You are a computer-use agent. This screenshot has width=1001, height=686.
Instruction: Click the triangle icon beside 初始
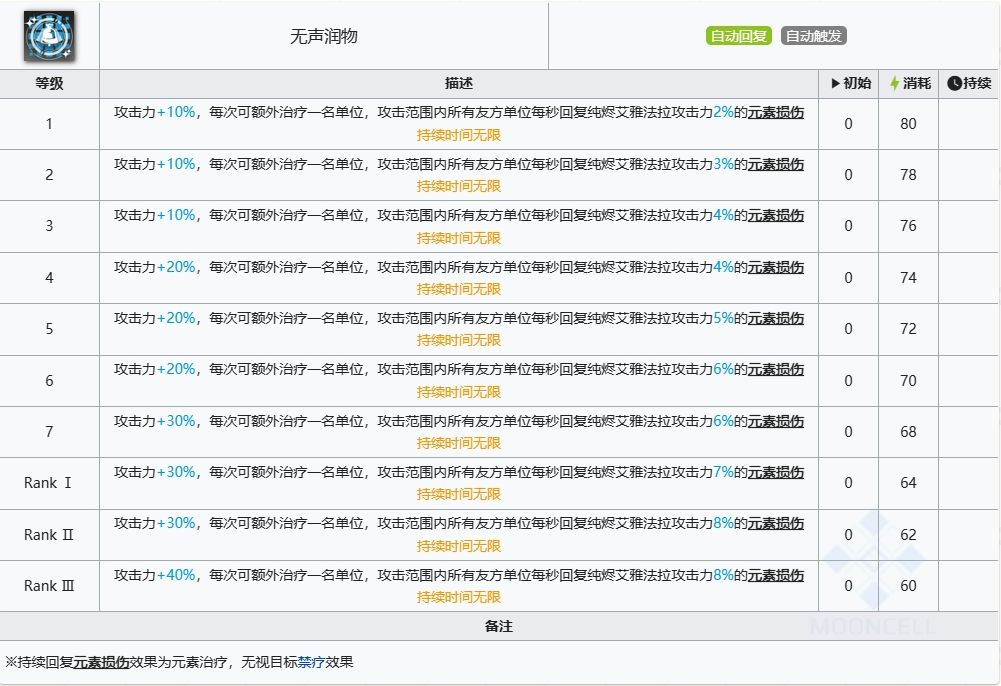(835, 84)
